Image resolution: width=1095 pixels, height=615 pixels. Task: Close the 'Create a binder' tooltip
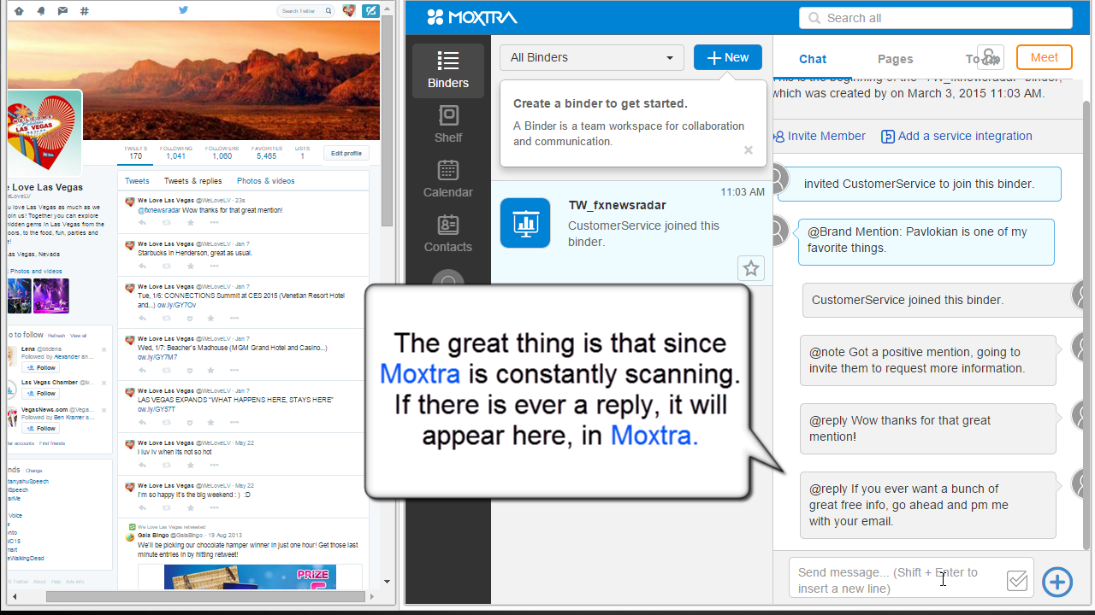(x=748, y=150)
